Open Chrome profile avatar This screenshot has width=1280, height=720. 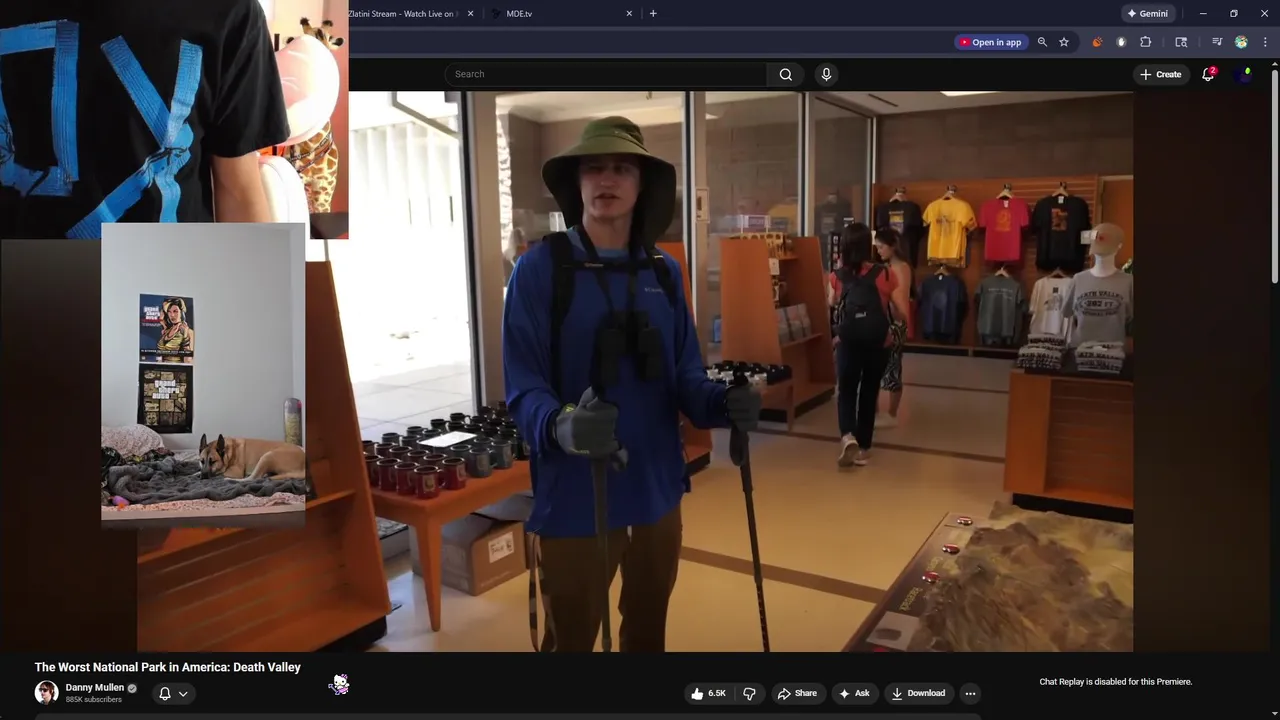pyautogui.click(x=1241, y=42)
